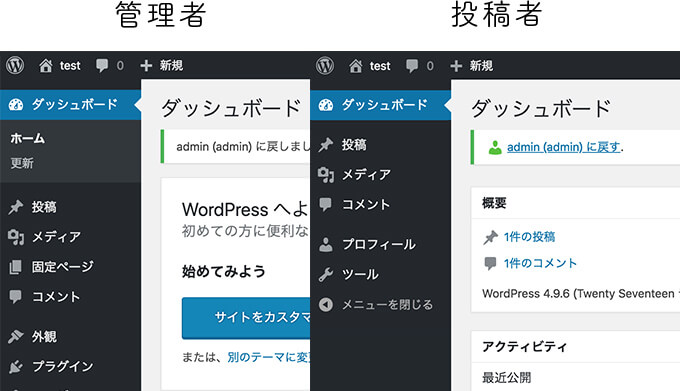The height and width of the screenshot is (391, 680).
Task: Click the メディア icon in the contributor sidebar
Action: pyautogui.click(x=326, y=175)
